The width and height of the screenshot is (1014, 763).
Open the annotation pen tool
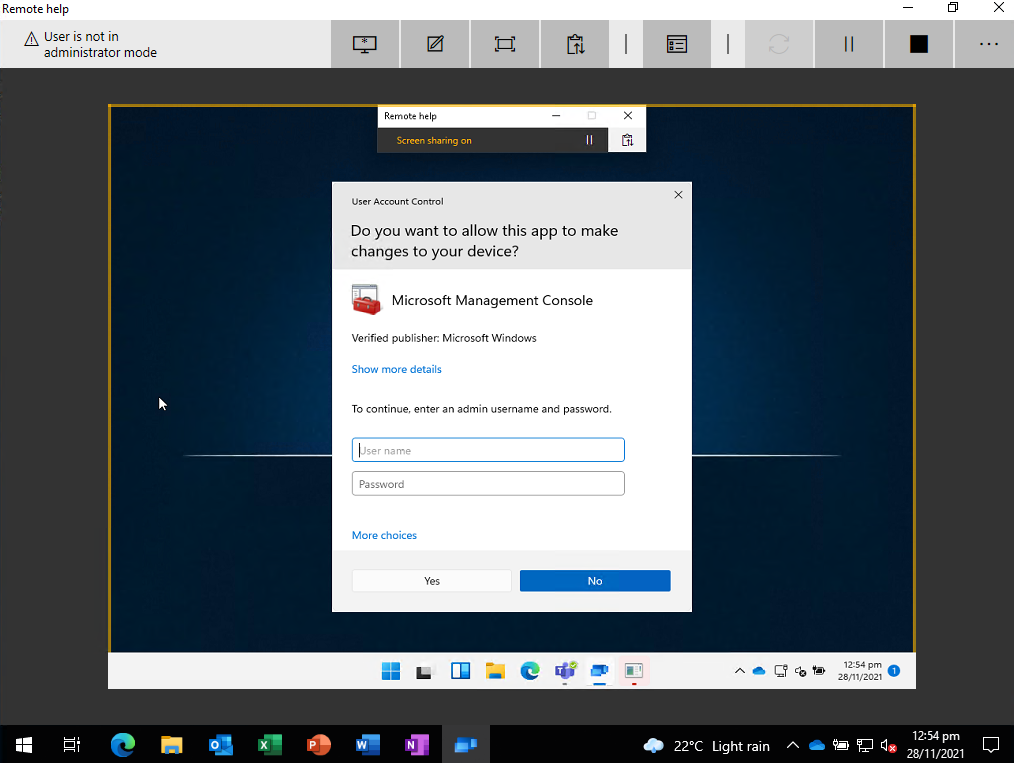(x=435, y=44)
